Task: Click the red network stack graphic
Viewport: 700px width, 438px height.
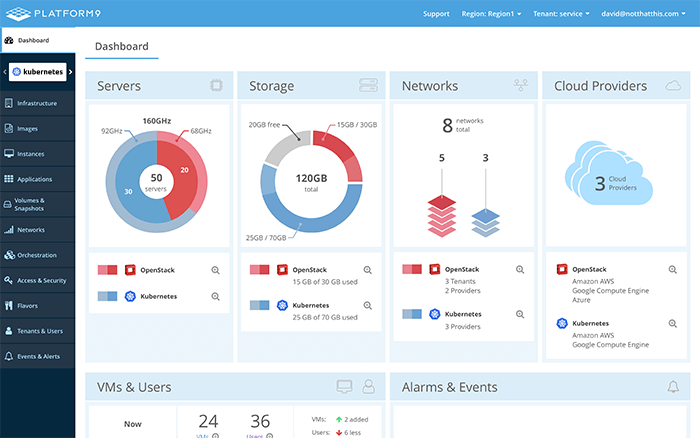Action: tap(442, 216)
